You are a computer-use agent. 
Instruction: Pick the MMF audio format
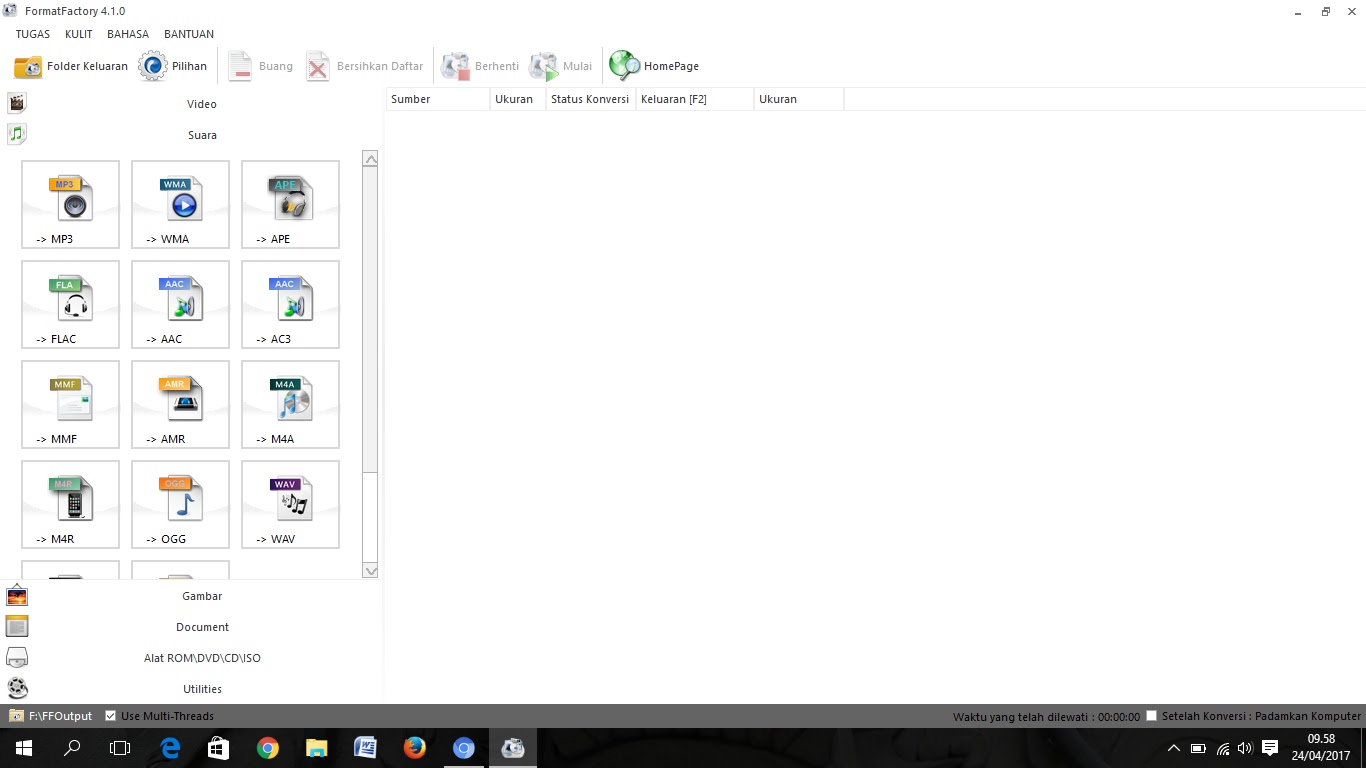[70, 404]
